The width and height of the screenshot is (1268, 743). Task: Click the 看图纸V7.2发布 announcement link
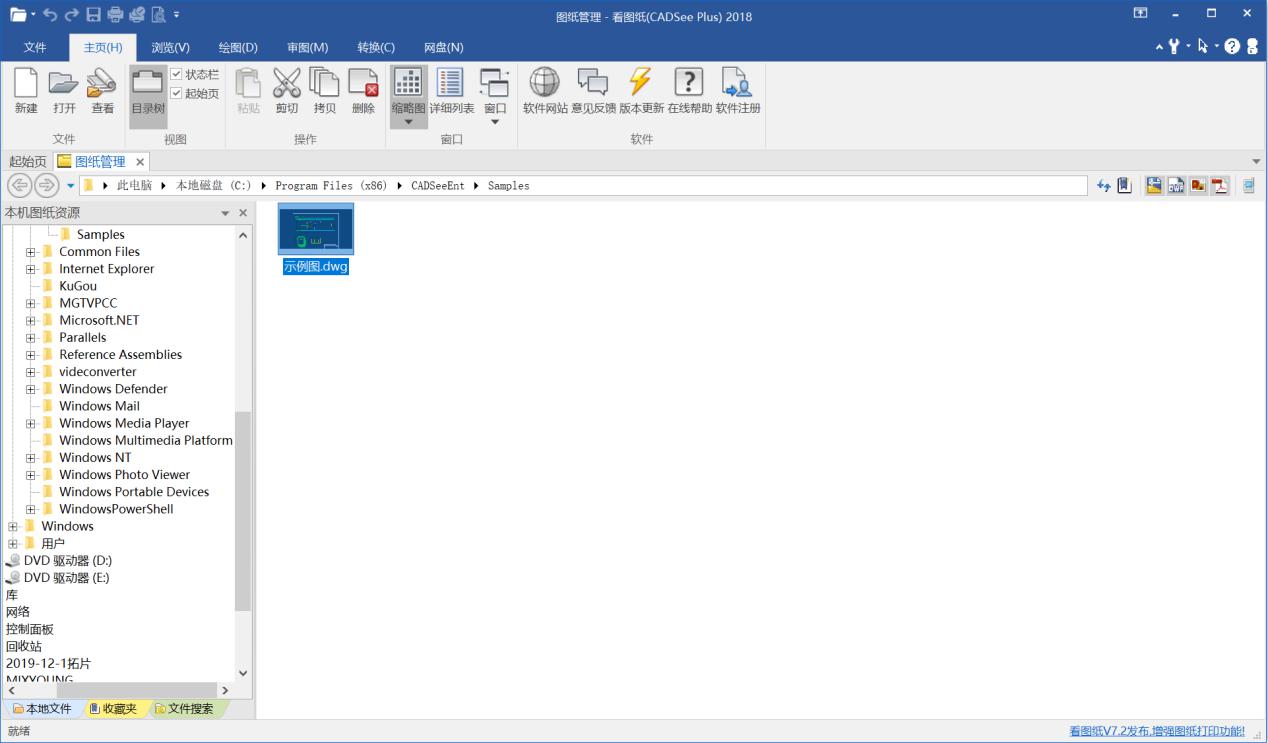point(1156,731)
